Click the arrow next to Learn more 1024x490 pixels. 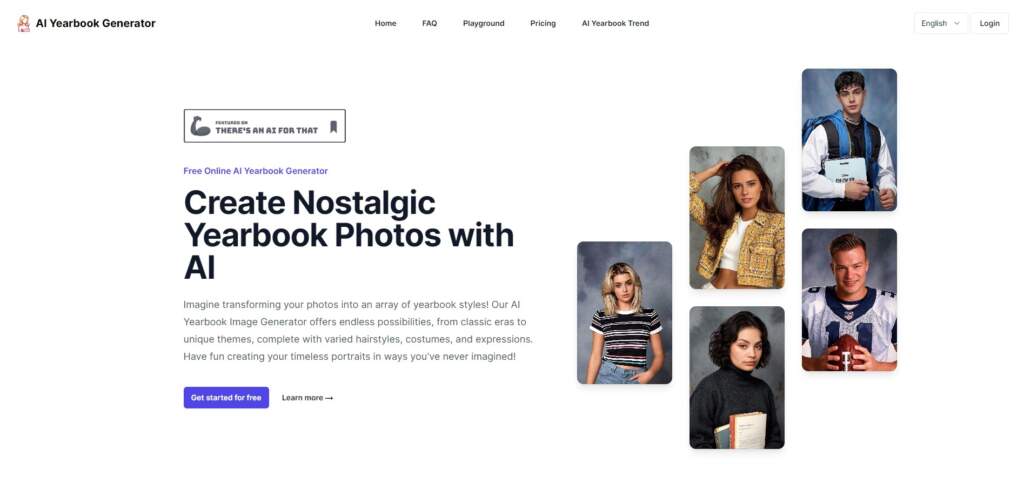point(329,398)
